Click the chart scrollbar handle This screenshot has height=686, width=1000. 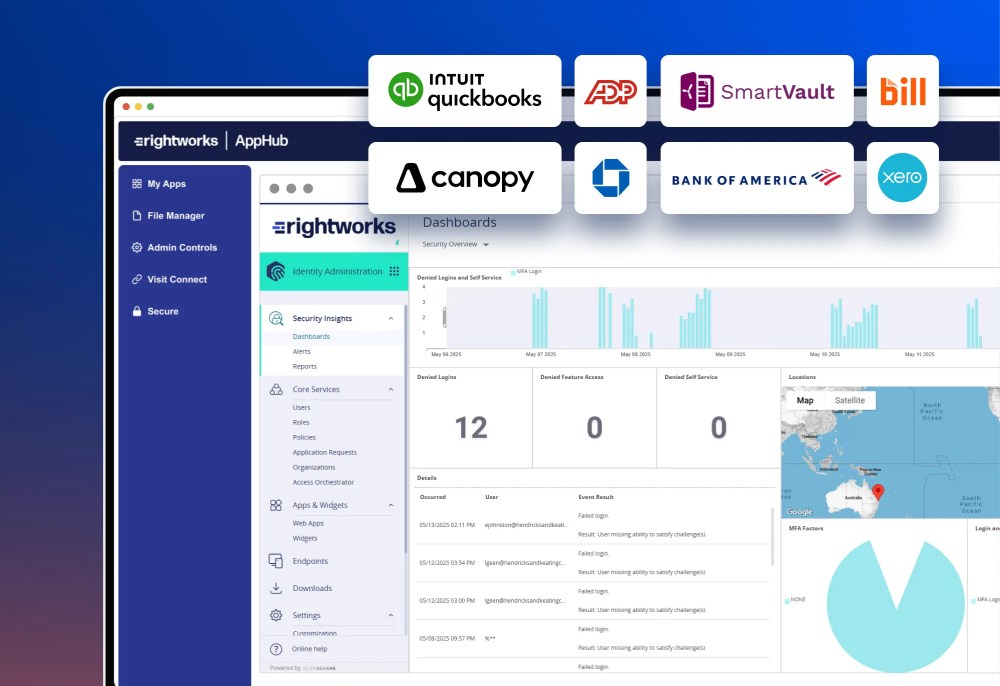coord(445,316)
